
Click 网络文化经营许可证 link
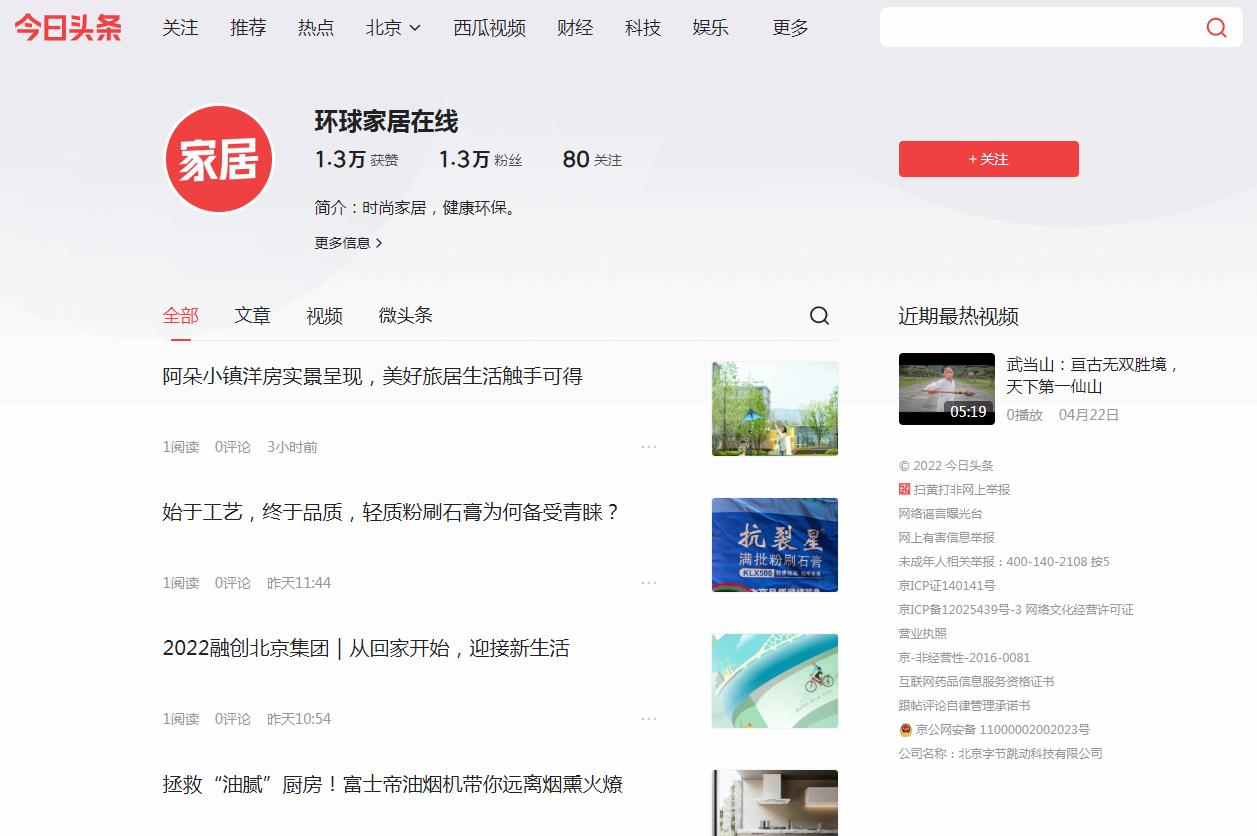coord(1081,610)
